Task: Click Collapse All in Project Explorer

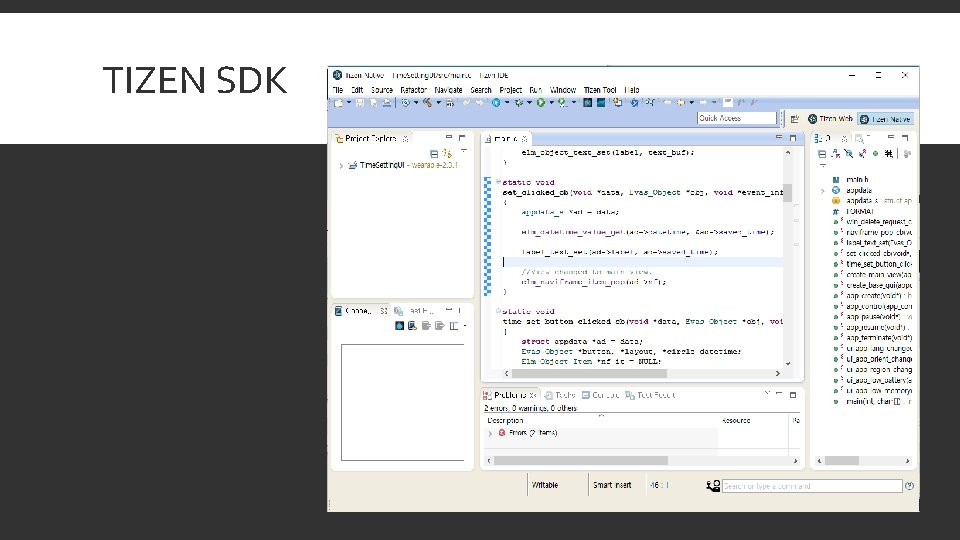Action: pos(434,154)
